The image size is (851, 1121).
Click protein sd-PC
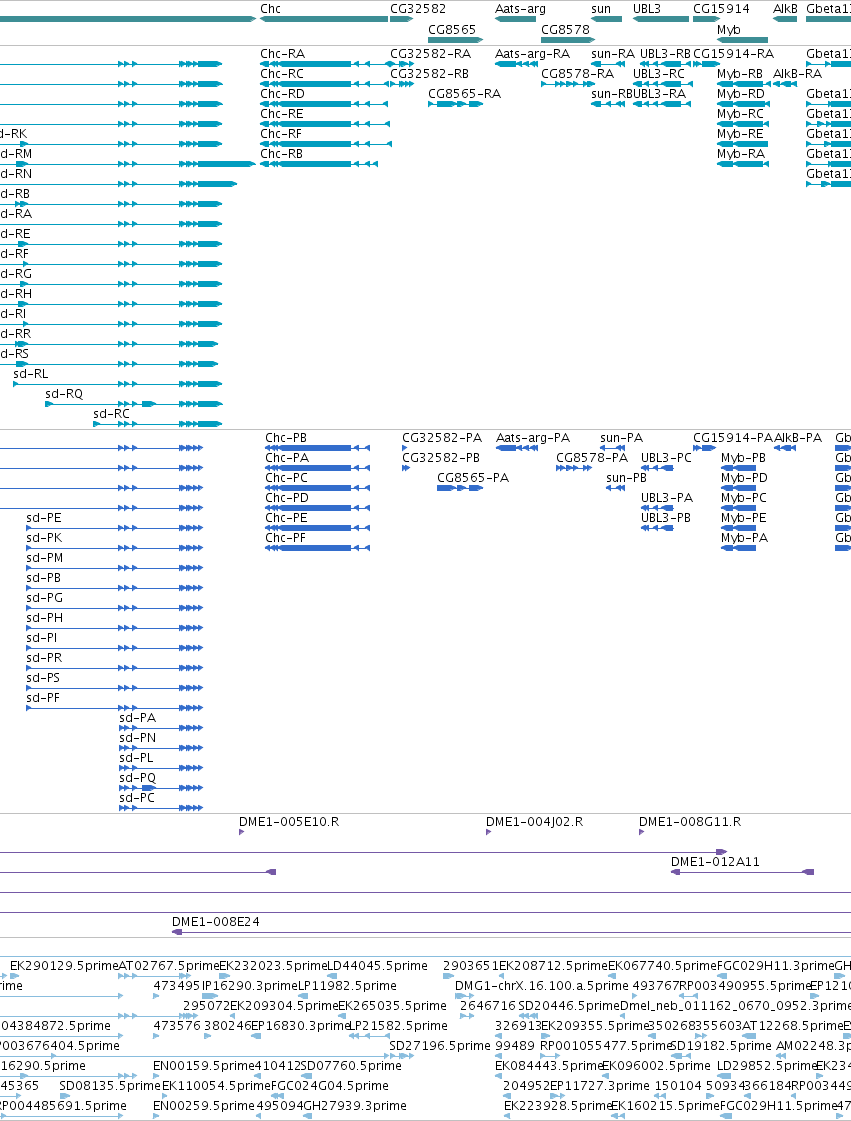click(x=161, y=808)
